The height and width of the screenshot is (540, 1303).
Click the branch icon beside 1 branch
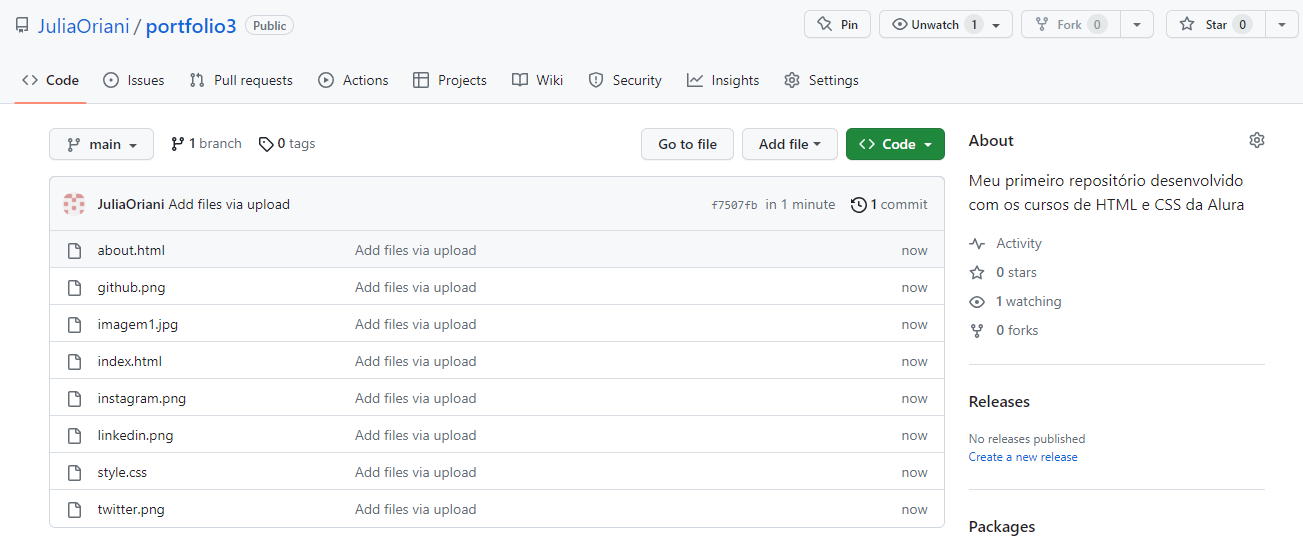click(178, 144)
